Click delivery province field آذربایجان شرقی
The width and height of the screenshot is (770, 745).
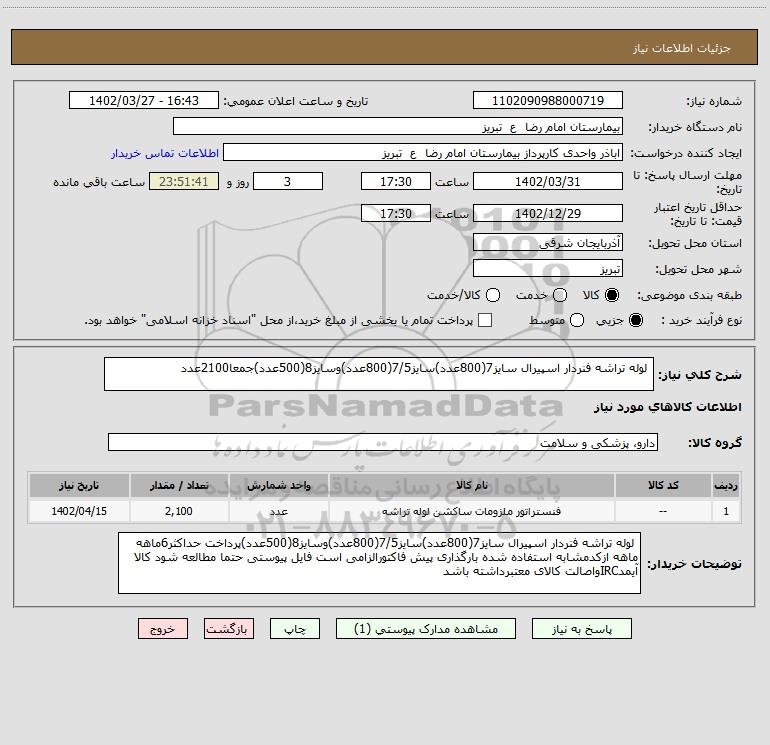548,242
